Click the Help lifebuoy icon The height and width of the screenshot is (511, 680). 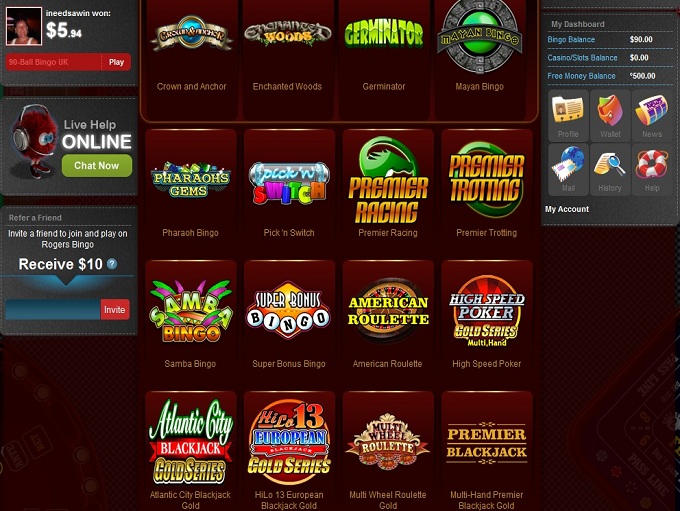(x=652, y=169)
